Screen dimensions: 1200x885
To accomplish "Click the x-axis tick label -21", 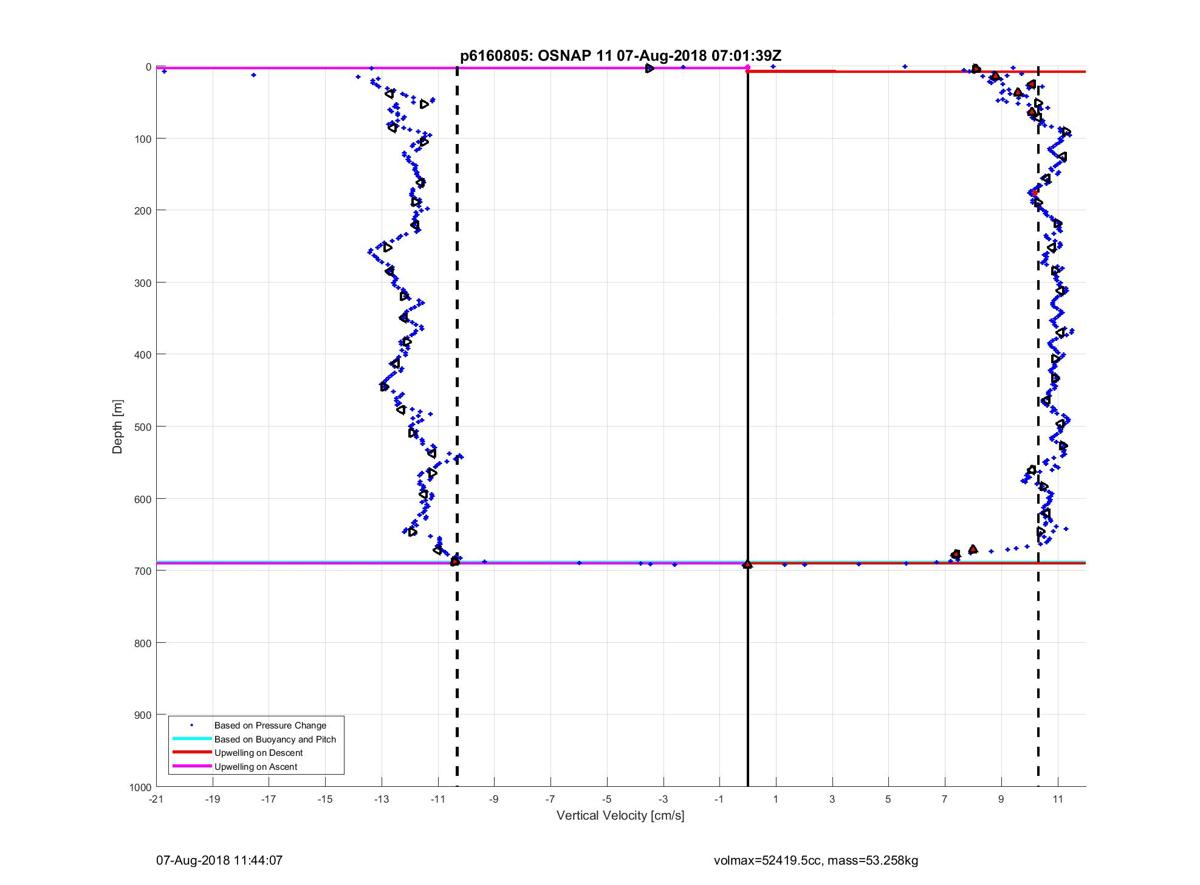I will (156, 800).
